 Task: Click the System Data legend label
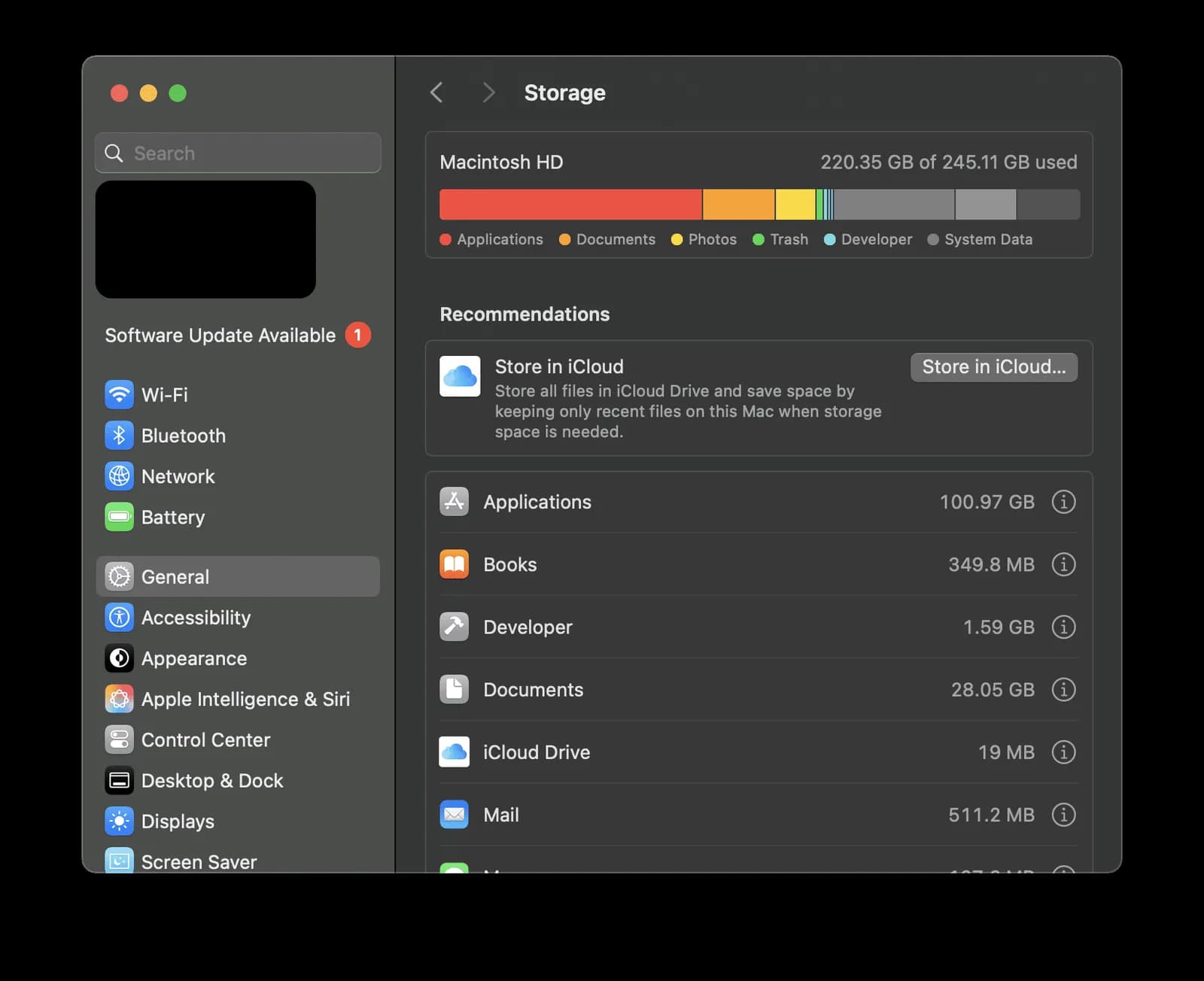[988, 239]
